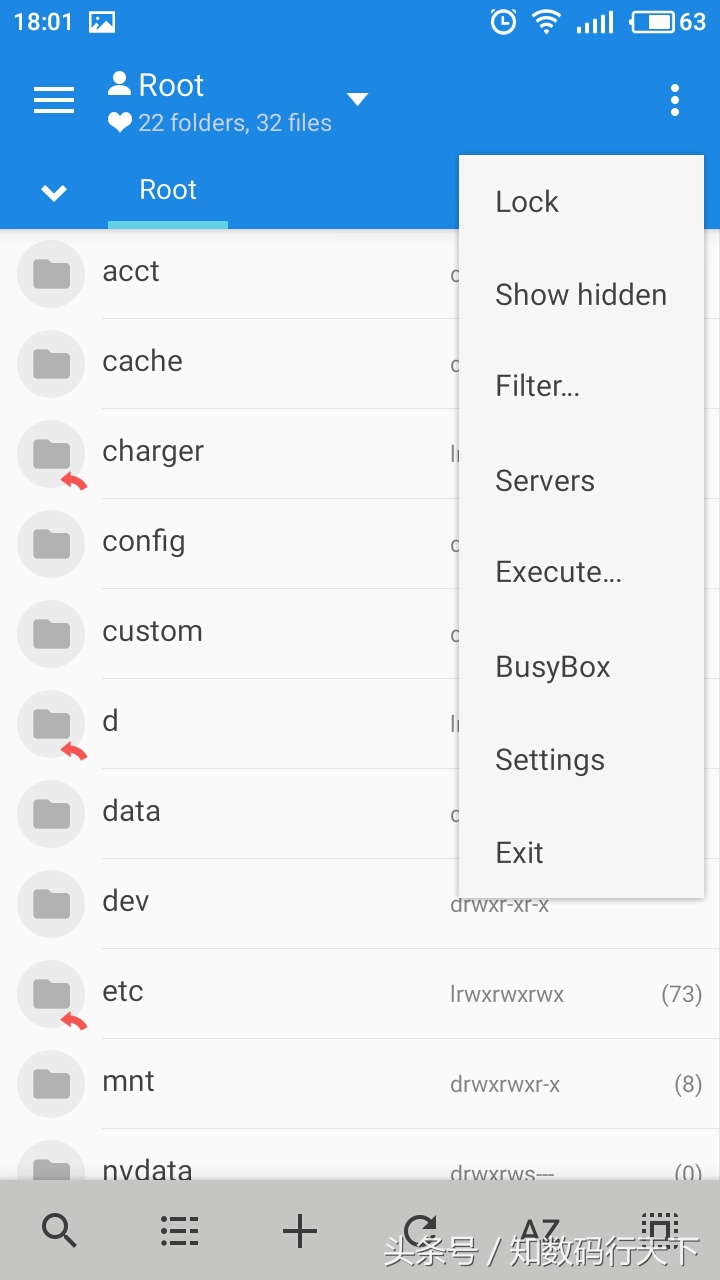
Task: Select the Root tab
Action: click(168, 190)
